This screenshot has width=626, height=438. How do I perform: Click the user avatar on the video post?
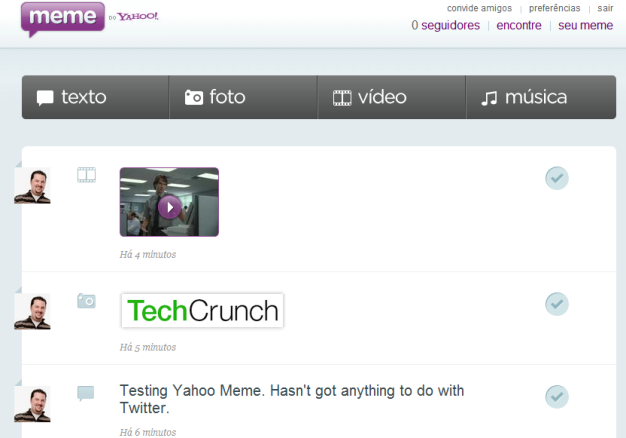(33, 185)
